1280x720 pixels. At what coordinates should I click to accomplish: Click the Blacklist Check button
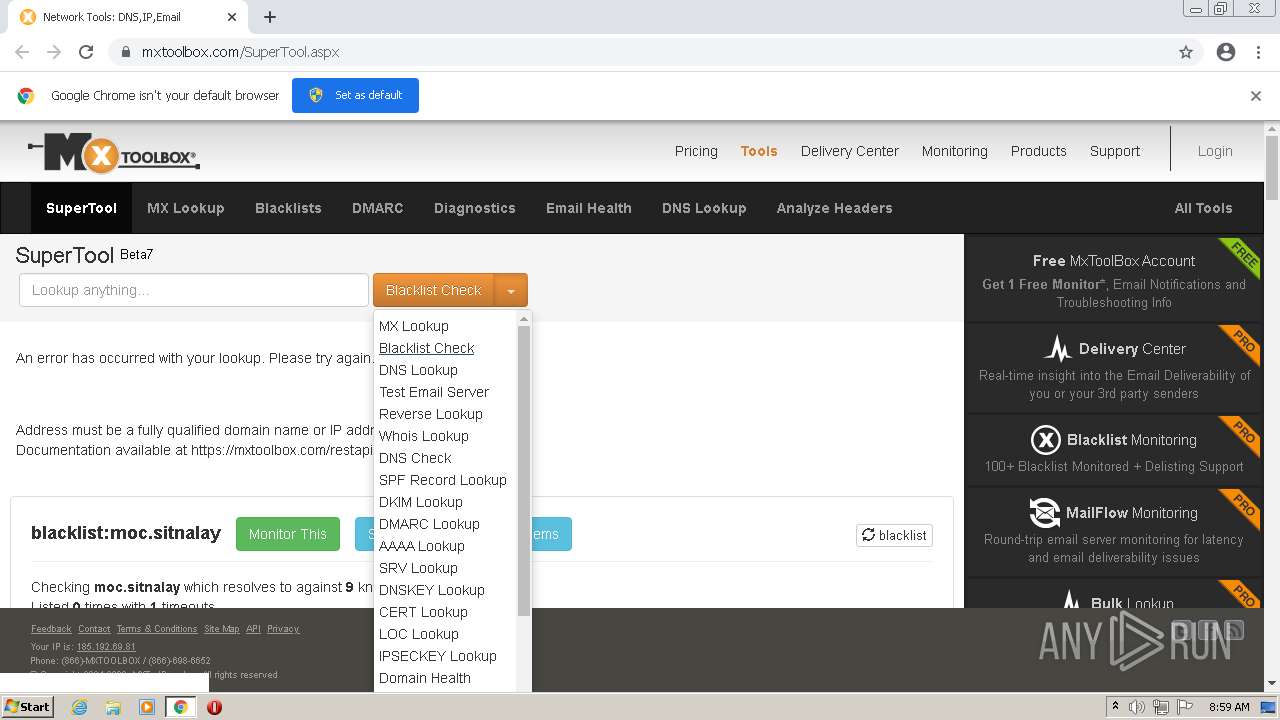click(x=434, y=291)
